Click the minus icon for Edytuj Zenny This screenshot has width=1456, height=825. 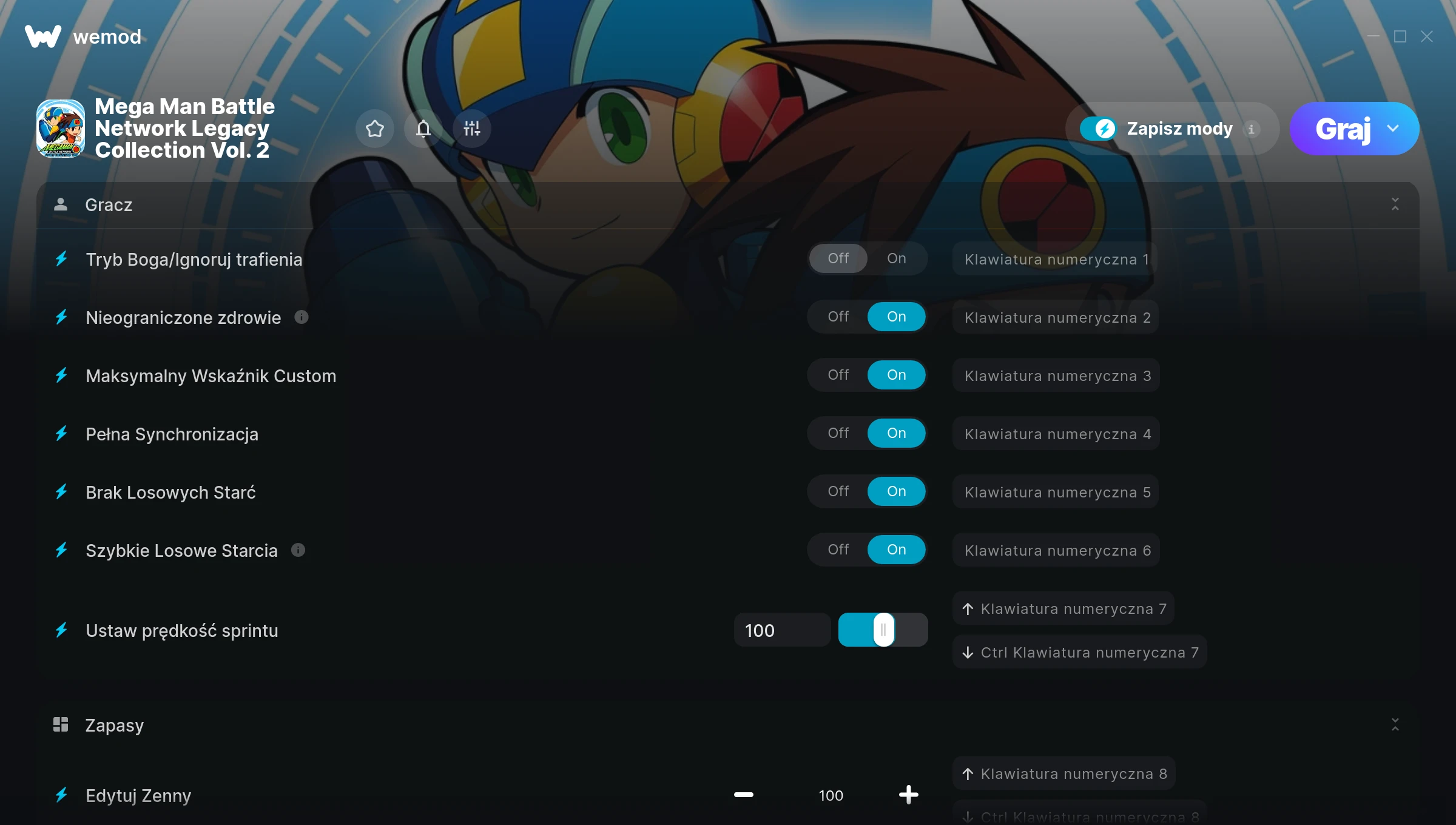coord(743,795)
